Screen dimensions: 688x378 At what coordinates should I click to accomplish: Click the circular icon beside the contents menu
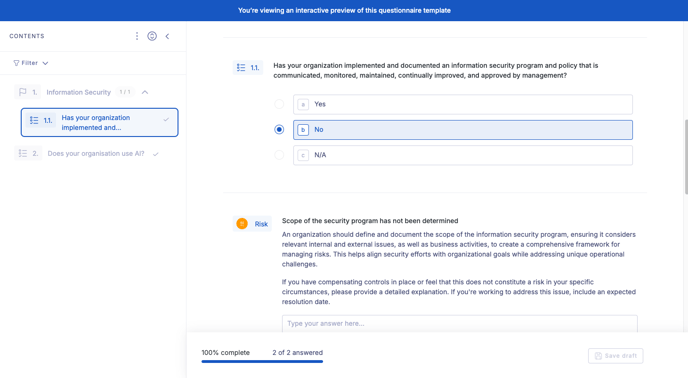(x=152, y=36)
